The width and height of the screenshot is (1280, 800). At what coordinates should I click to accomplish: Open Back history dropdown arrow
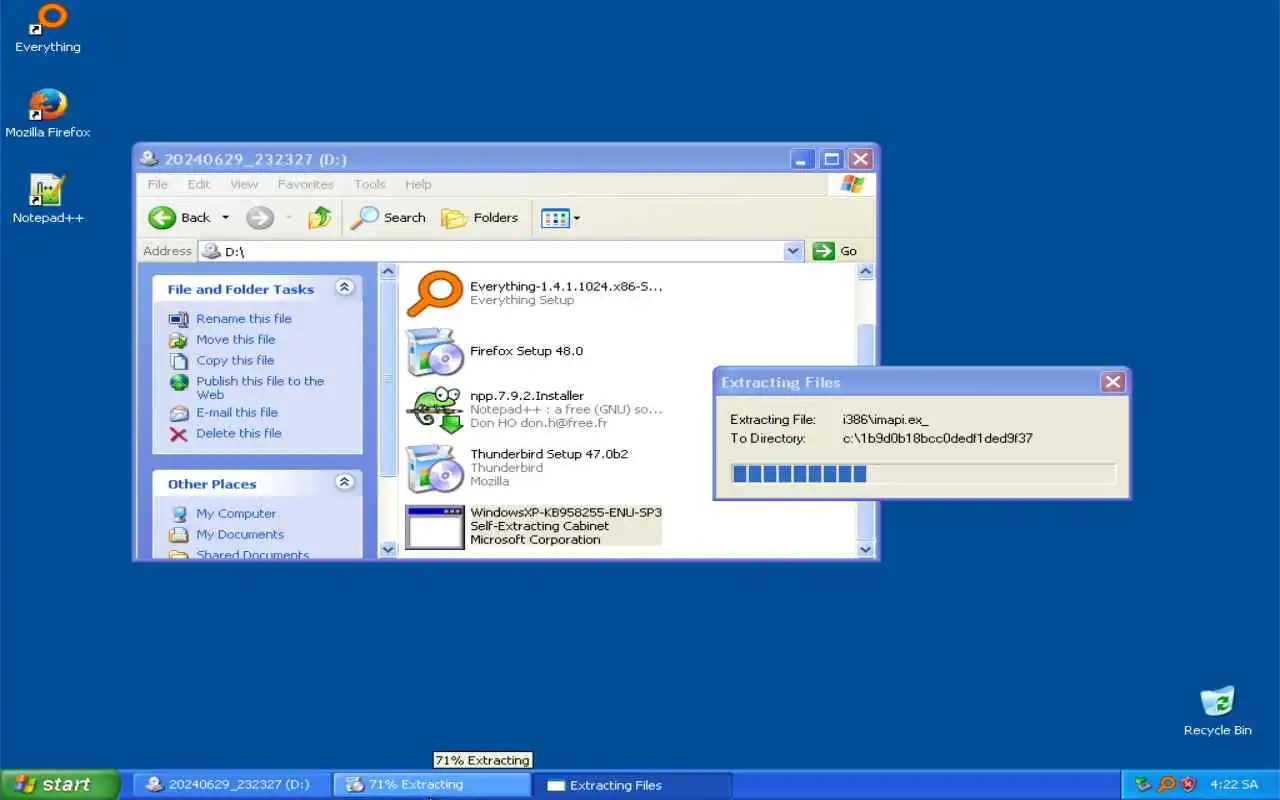point(225,217)
